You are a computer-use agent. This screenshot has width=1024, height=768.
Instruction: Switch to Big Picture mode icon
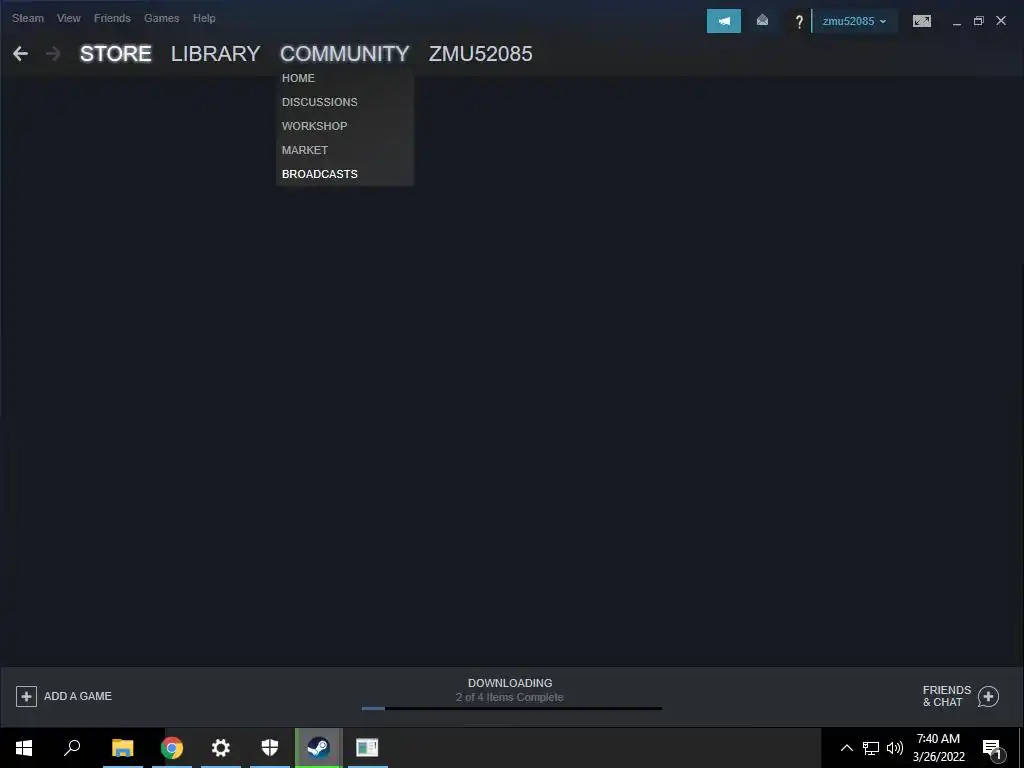pos(921,21)
